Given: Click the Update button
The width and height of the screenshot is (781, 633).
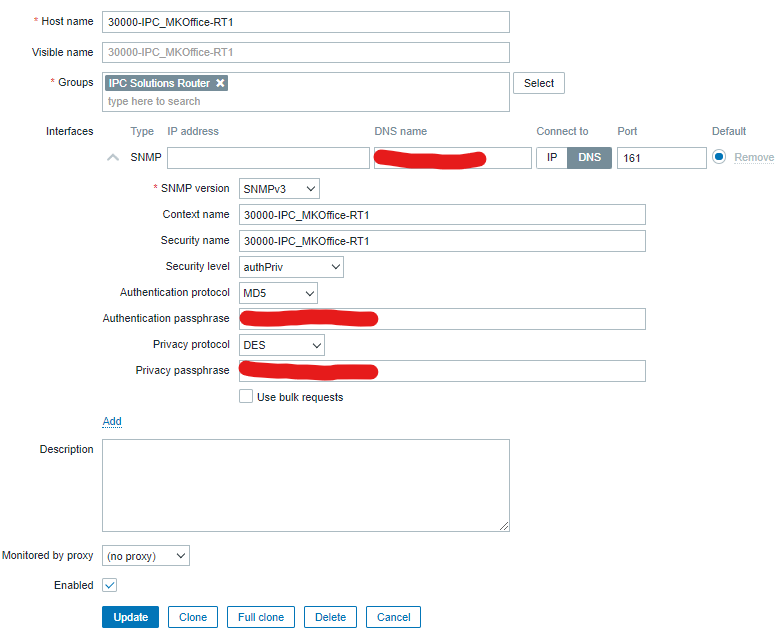Looking at the screenshot, I should [x=130, y=617].
